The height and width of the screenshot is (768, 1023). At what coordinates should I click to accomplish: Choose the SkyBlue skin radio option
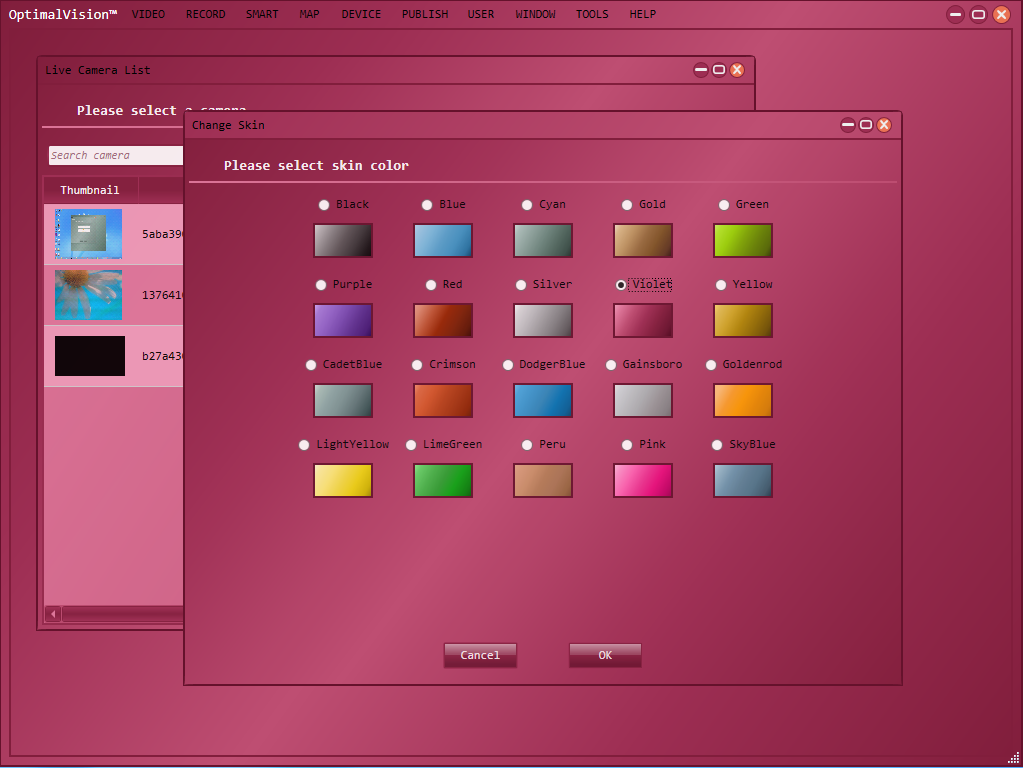pyautogui.click(x=717, y=445)
